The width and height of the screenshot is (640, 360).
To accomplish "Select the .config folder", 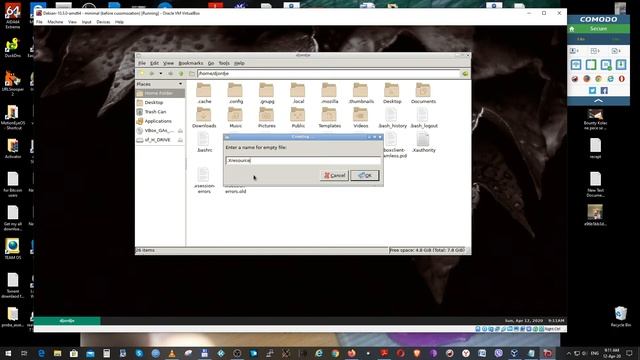I will (x=235, y=93).
